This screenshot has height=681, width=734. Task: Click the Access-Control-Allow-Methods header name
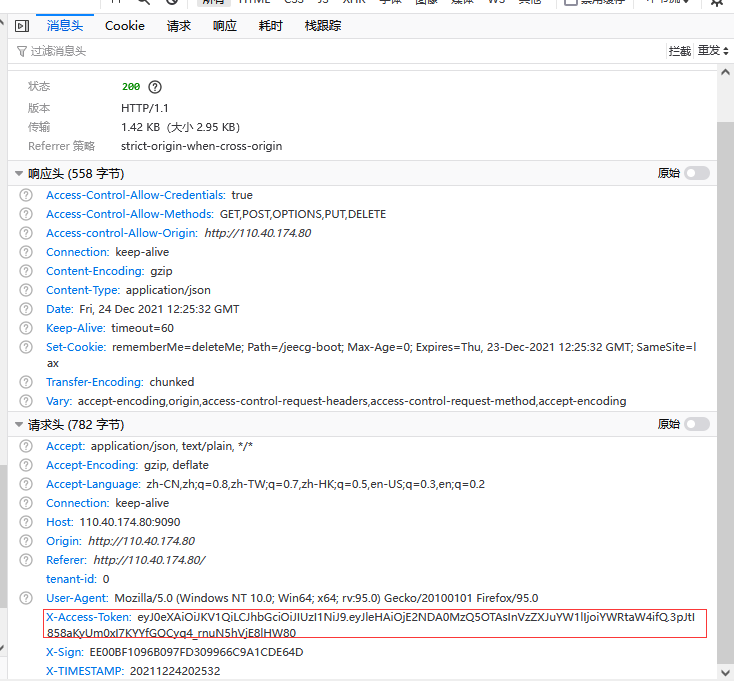(x=130, y=214)
